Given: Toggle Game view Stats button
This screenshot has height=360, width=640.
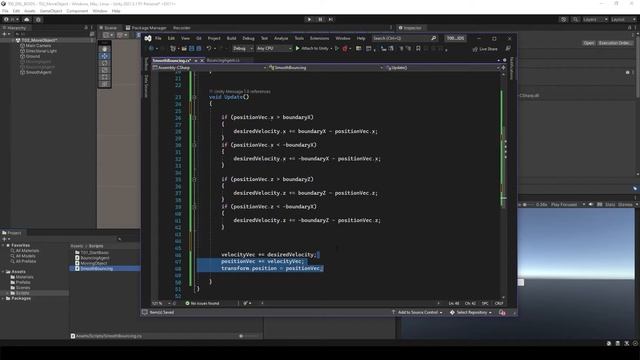Looking at the screenshot, I should tap(610, 204).
